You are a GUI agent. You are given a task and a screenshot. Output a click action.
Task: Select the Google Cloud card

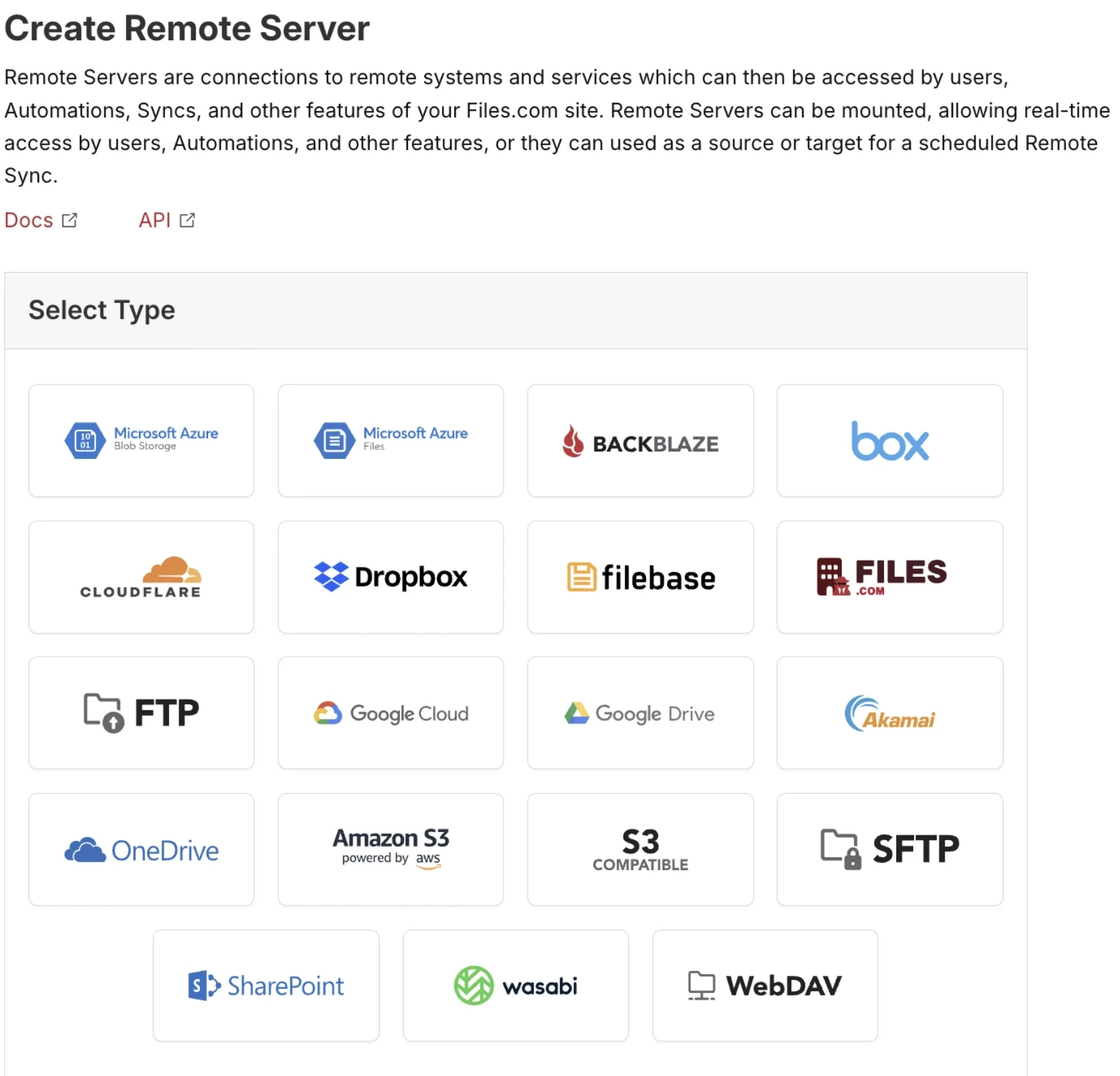[391, 713]
